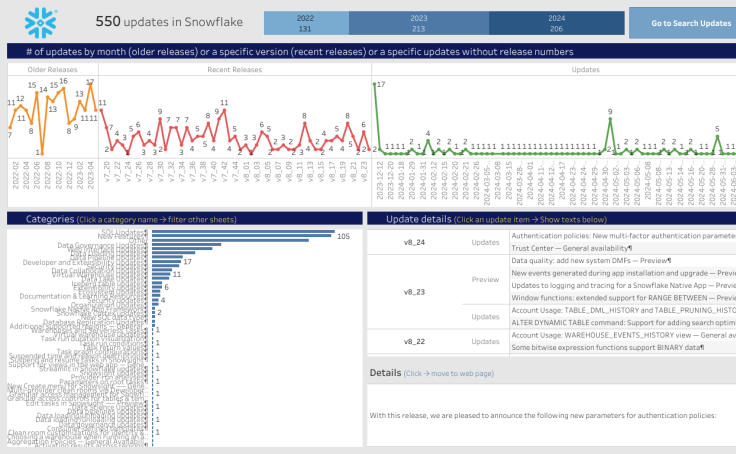Open Data quality: add new system DMFs item
This screenshot has width=736, height=454.
(x=591, y=261)
